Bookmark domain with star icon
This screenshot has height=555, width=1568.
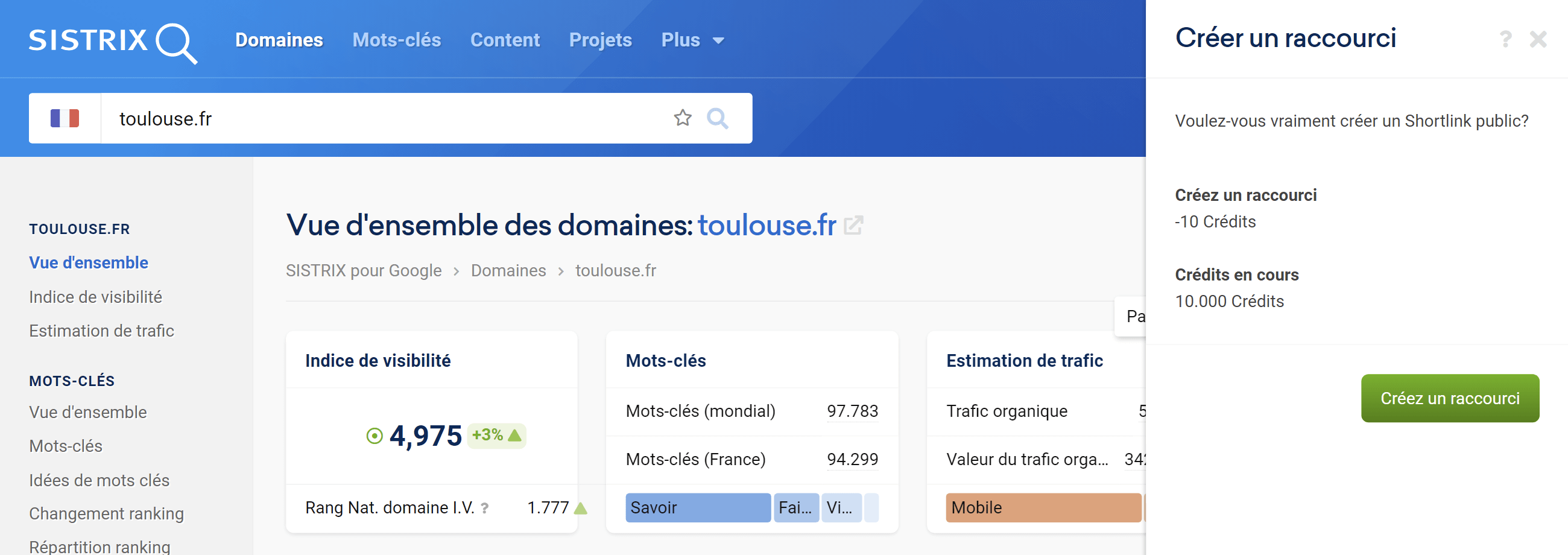click(682, 118)
